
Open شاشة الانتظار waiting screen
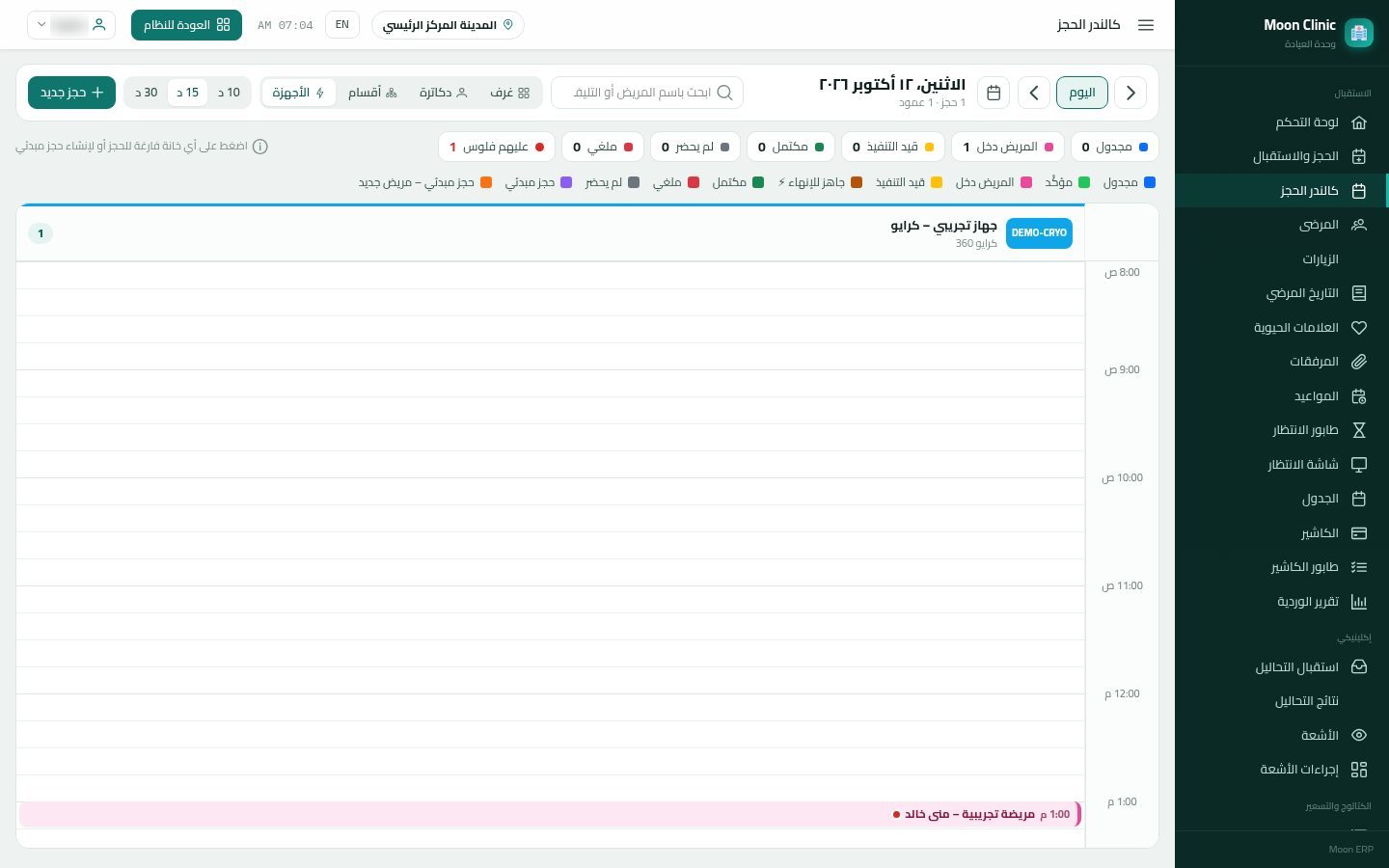(x=1281, y=465)
